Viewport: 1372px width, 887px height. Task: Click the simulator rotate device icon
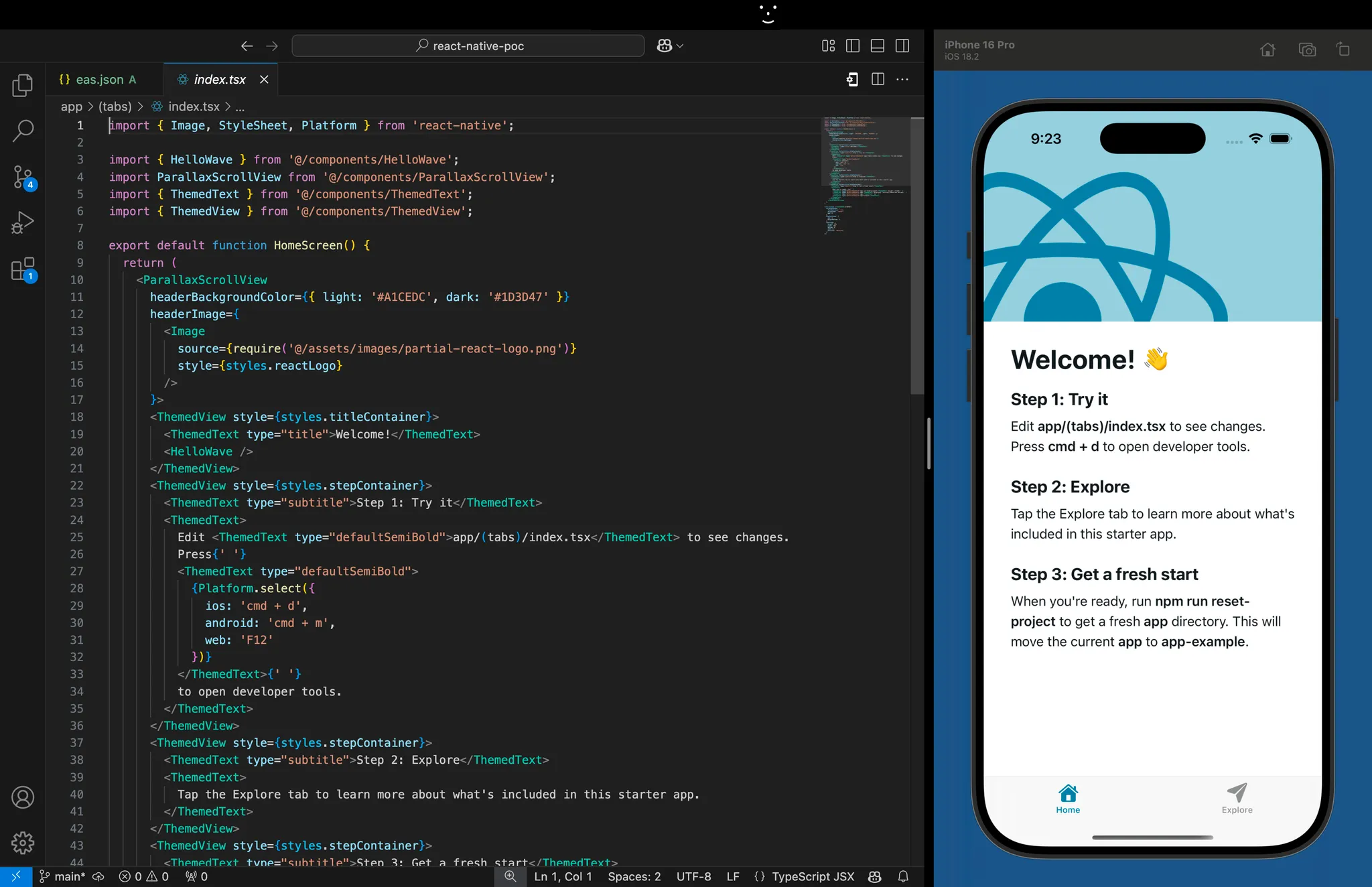pos(1343,50)
